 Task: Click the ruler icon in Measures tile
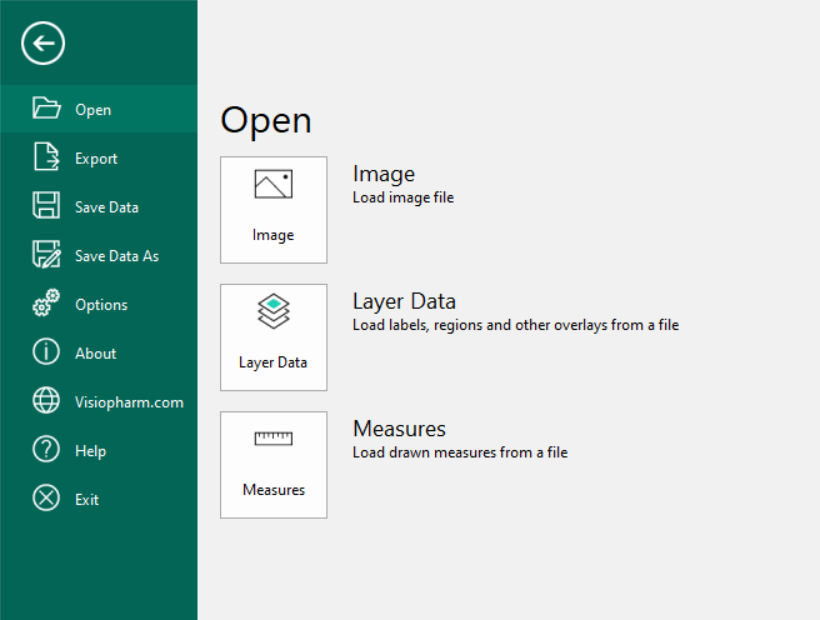(274, 438)
